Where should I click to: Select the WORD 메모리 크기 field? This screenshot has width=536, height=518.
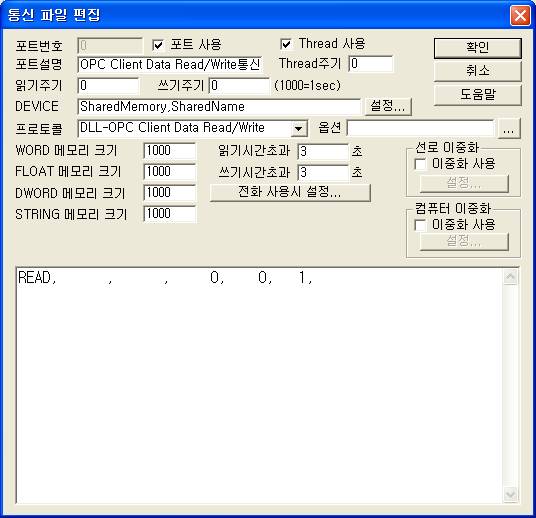[x=170, y=151]
